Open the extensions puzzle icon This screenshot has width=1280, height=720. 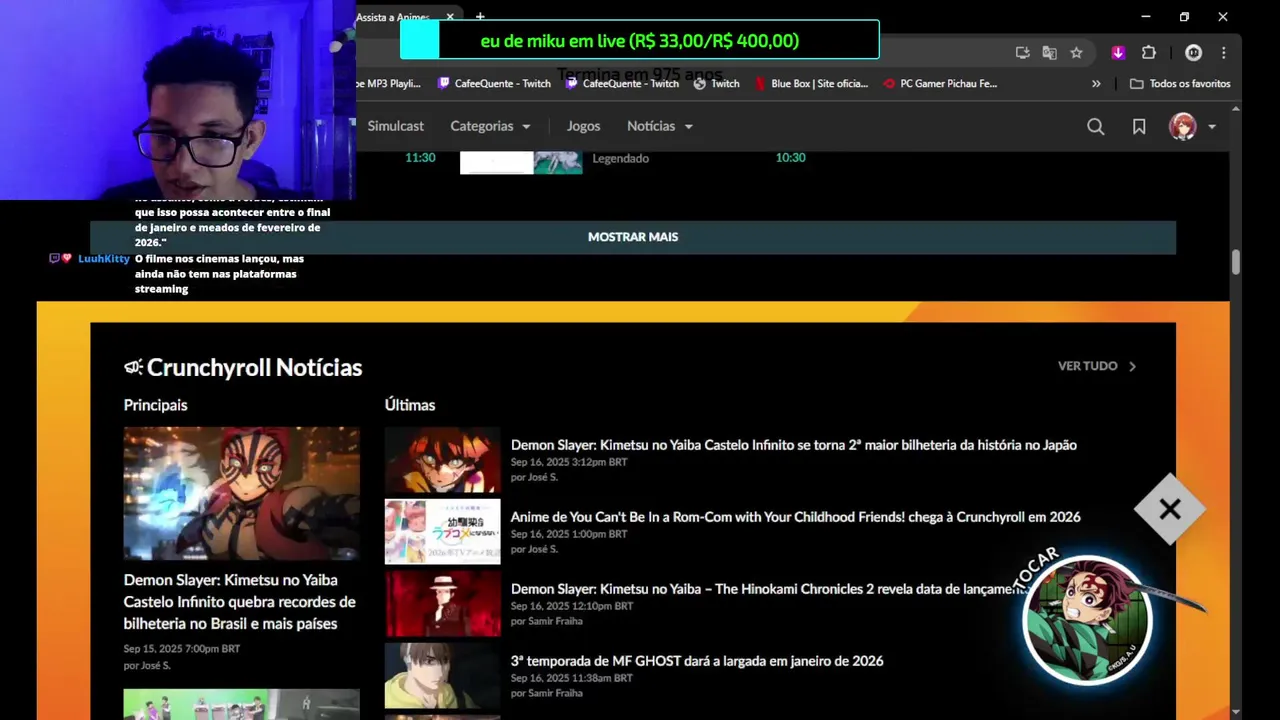click(x=1148, y=53)
